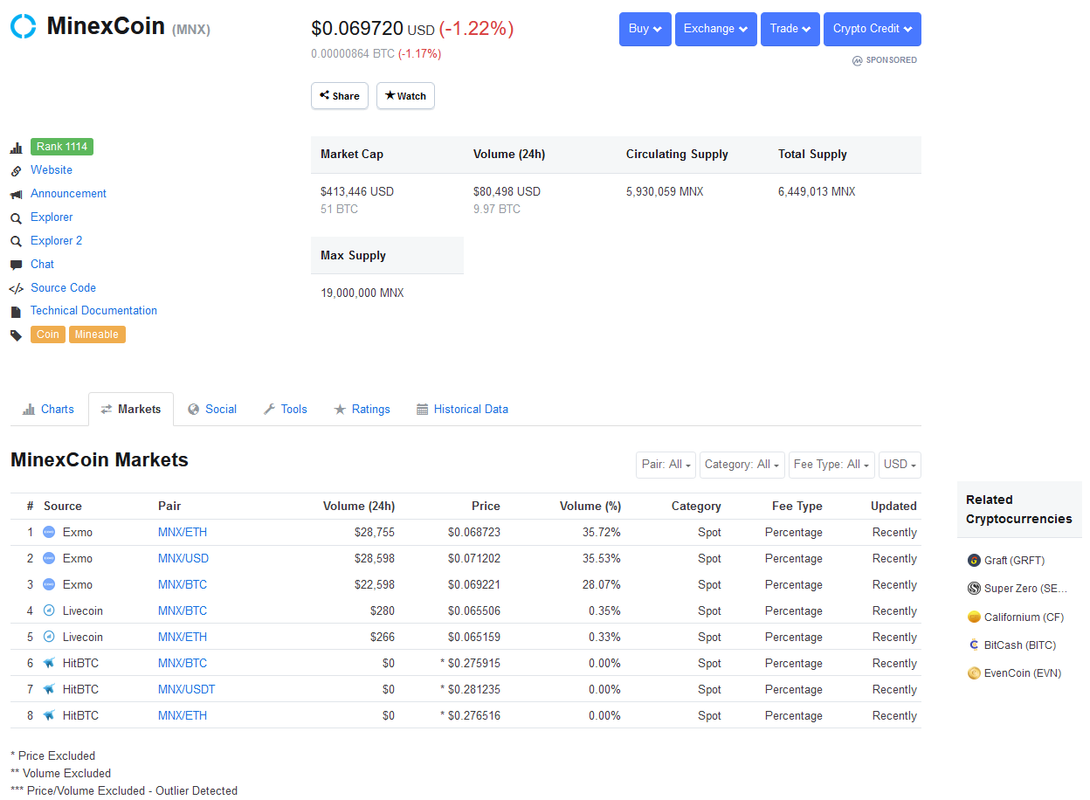
Task: Click the Share button
Action: pos(340,96)
